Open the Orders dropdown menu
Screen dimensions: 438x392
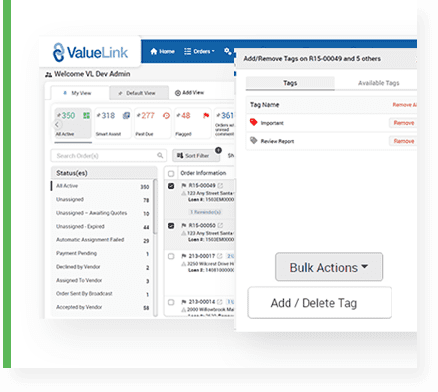(x=199, y=51)
